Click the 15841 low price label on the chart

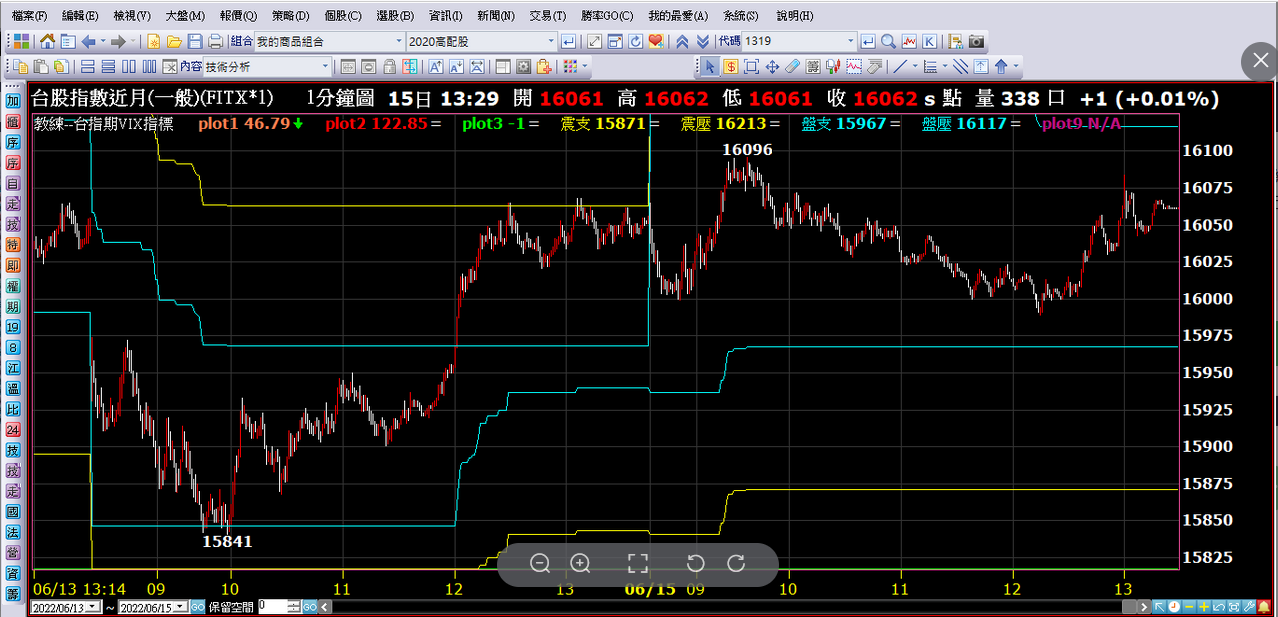click(x=227, y=541)
